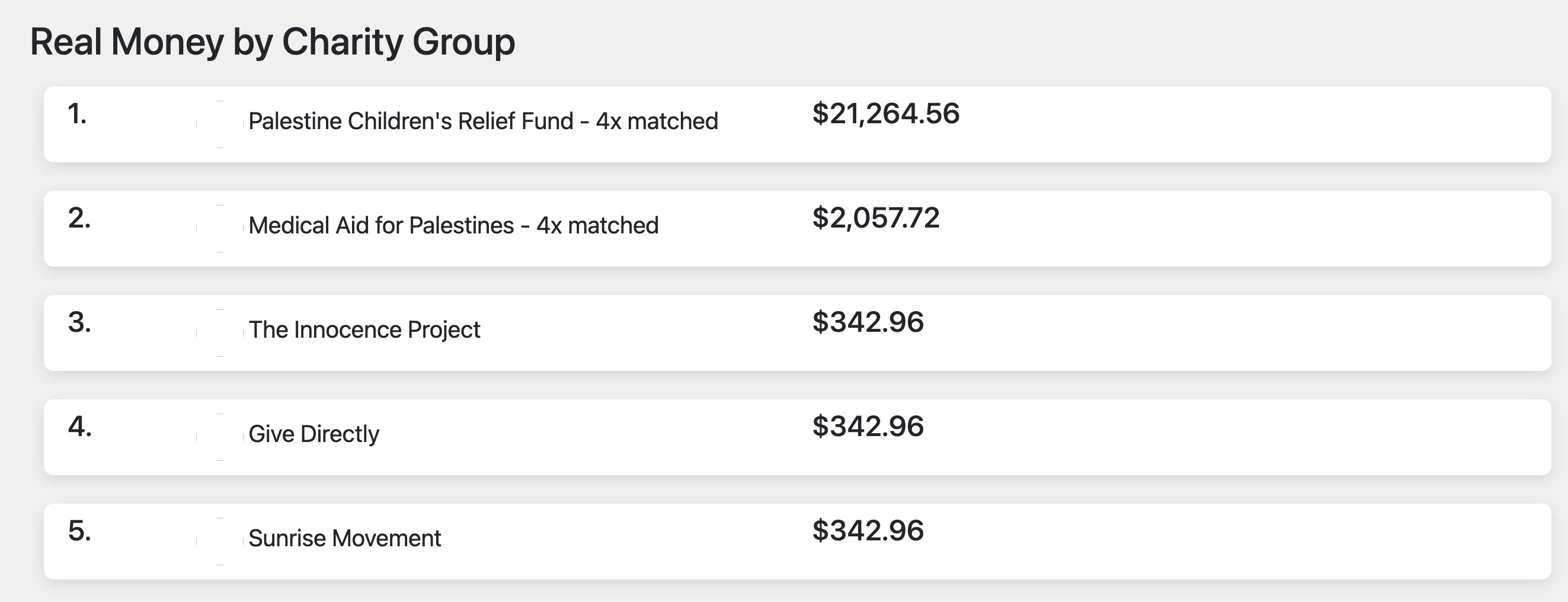This screenshot has height=602, width=1568.
Task: Click rank number 5 in the list
Action: pos(79,531)
